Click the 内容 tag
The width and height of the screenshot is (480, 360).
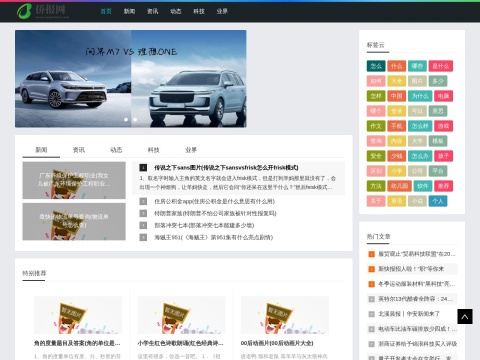point(396,141)
